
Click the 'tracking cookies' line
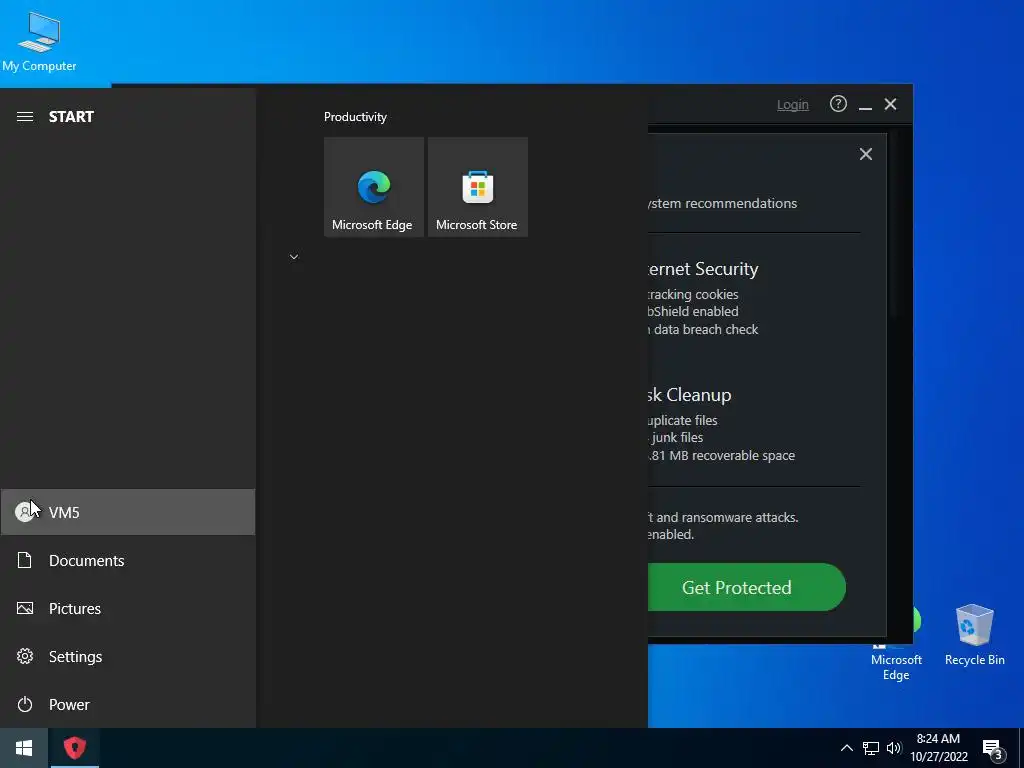coord(693,295)
